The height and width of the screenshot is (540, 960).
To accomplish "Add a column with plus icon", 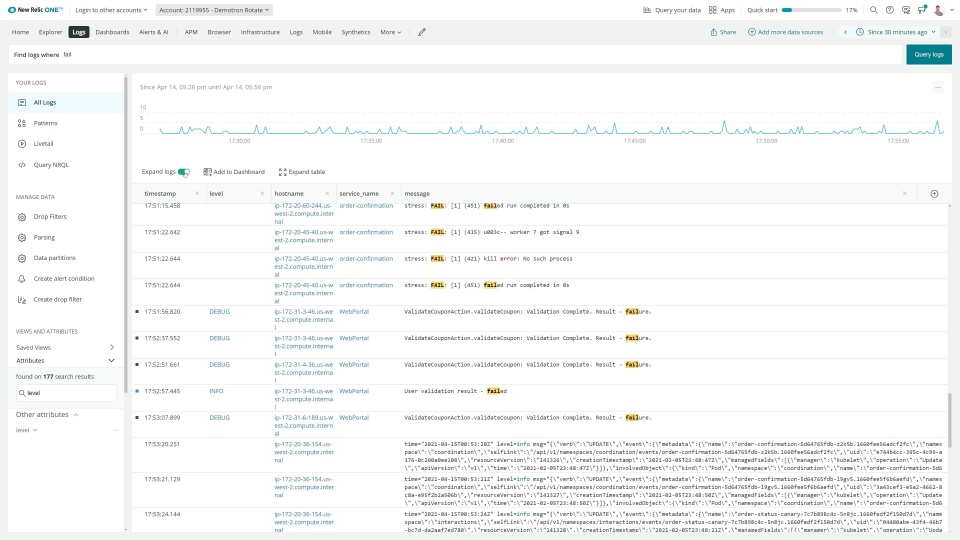I will coord(934,193).
